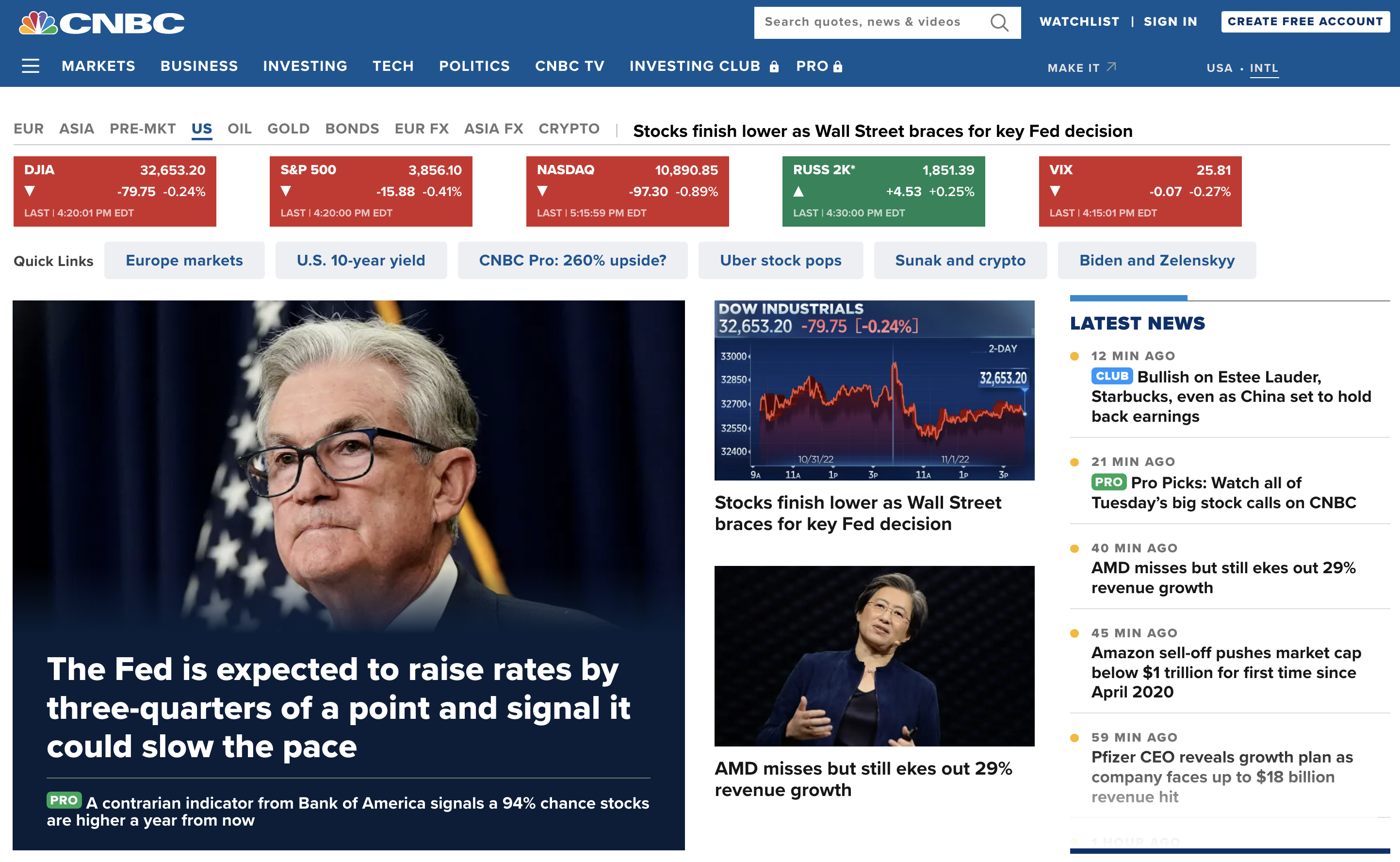The height and width of the screenshot is (862, 1400).
Task: Open the Fed rate hike featured headline
Action: coord(339,708)
